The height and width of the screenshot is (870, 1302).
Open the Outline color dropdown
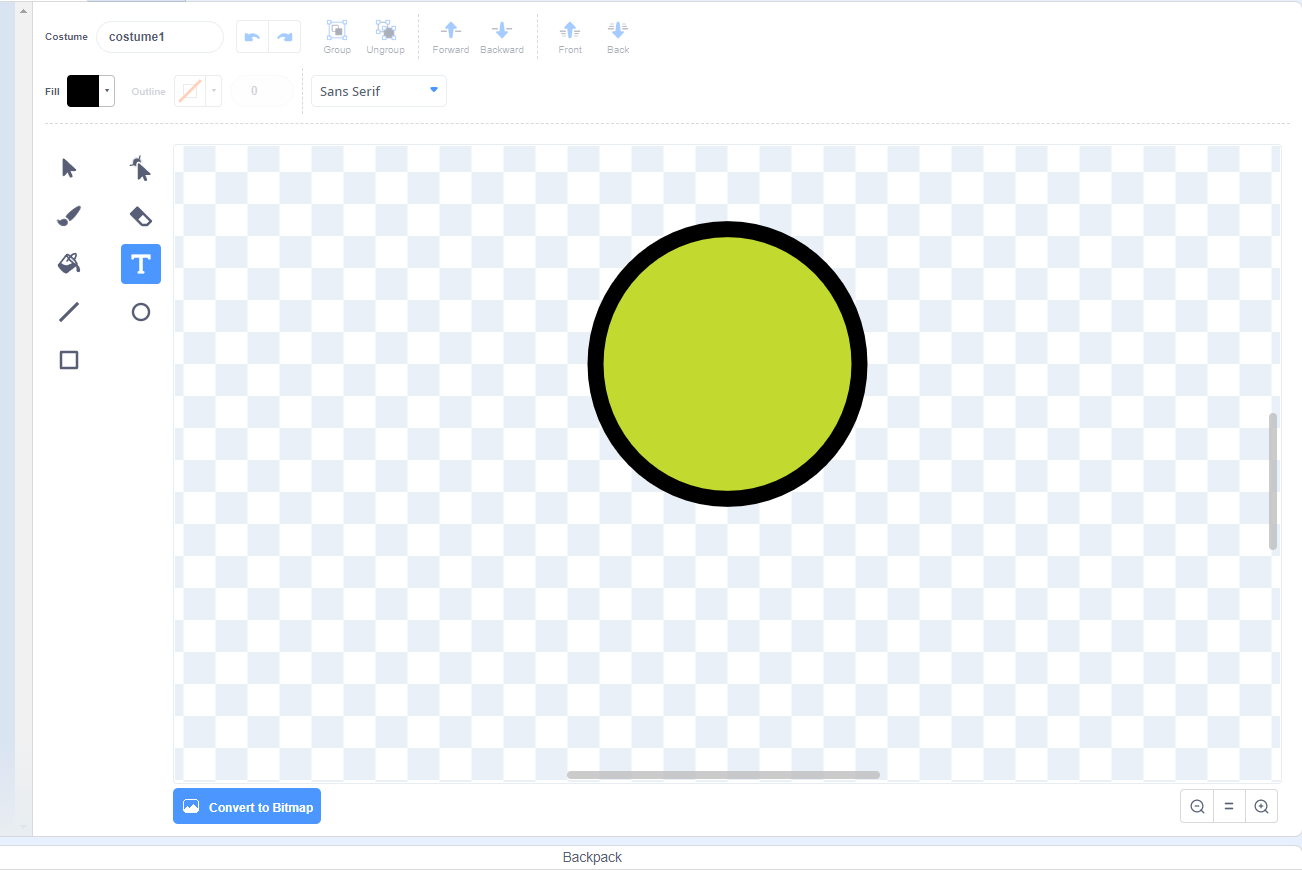214,90
